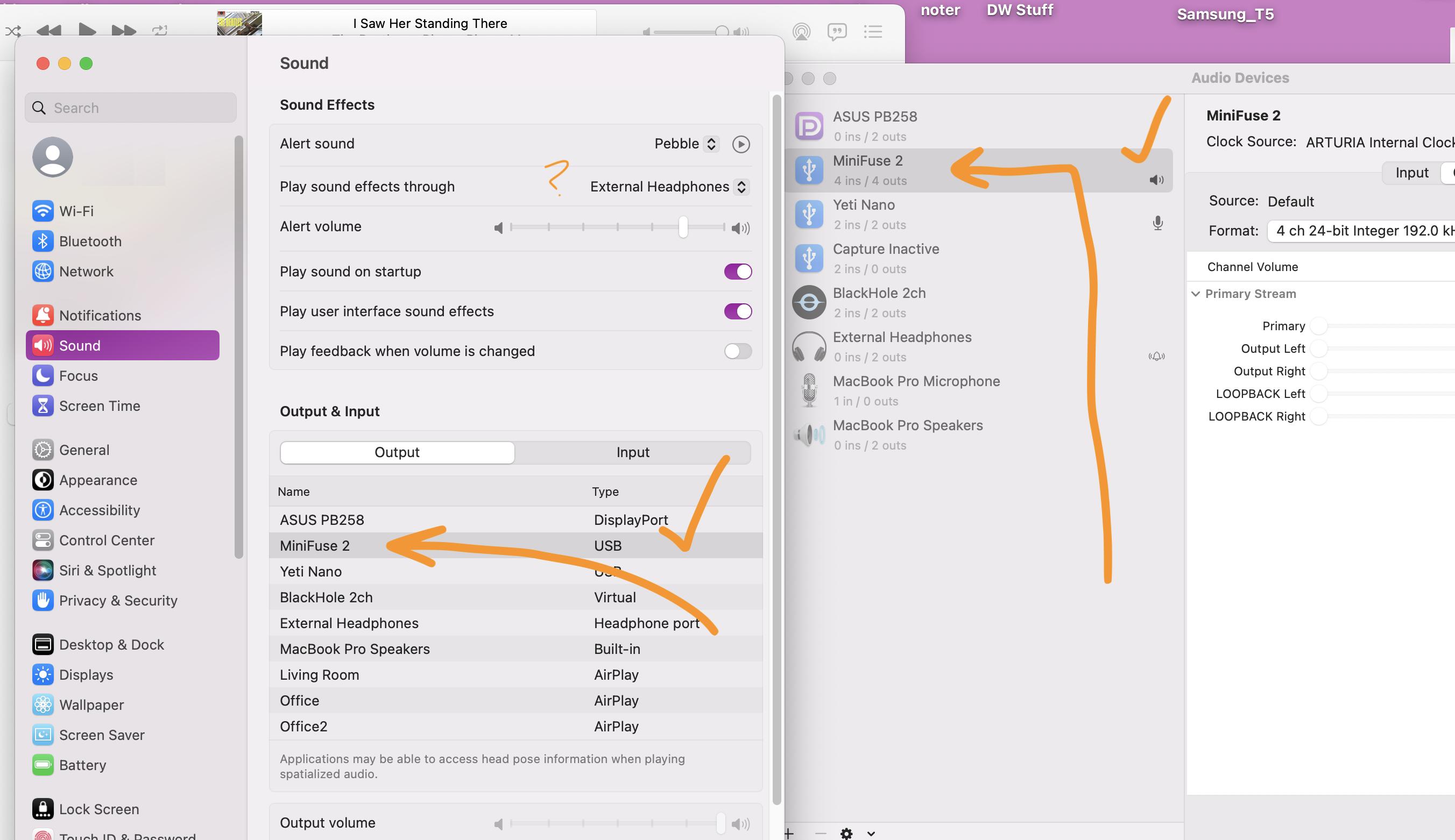The height and width of the screenshot is (840, 1455).
Task: Open gear action menu in Audio Devices
Action: coord(846,833)
